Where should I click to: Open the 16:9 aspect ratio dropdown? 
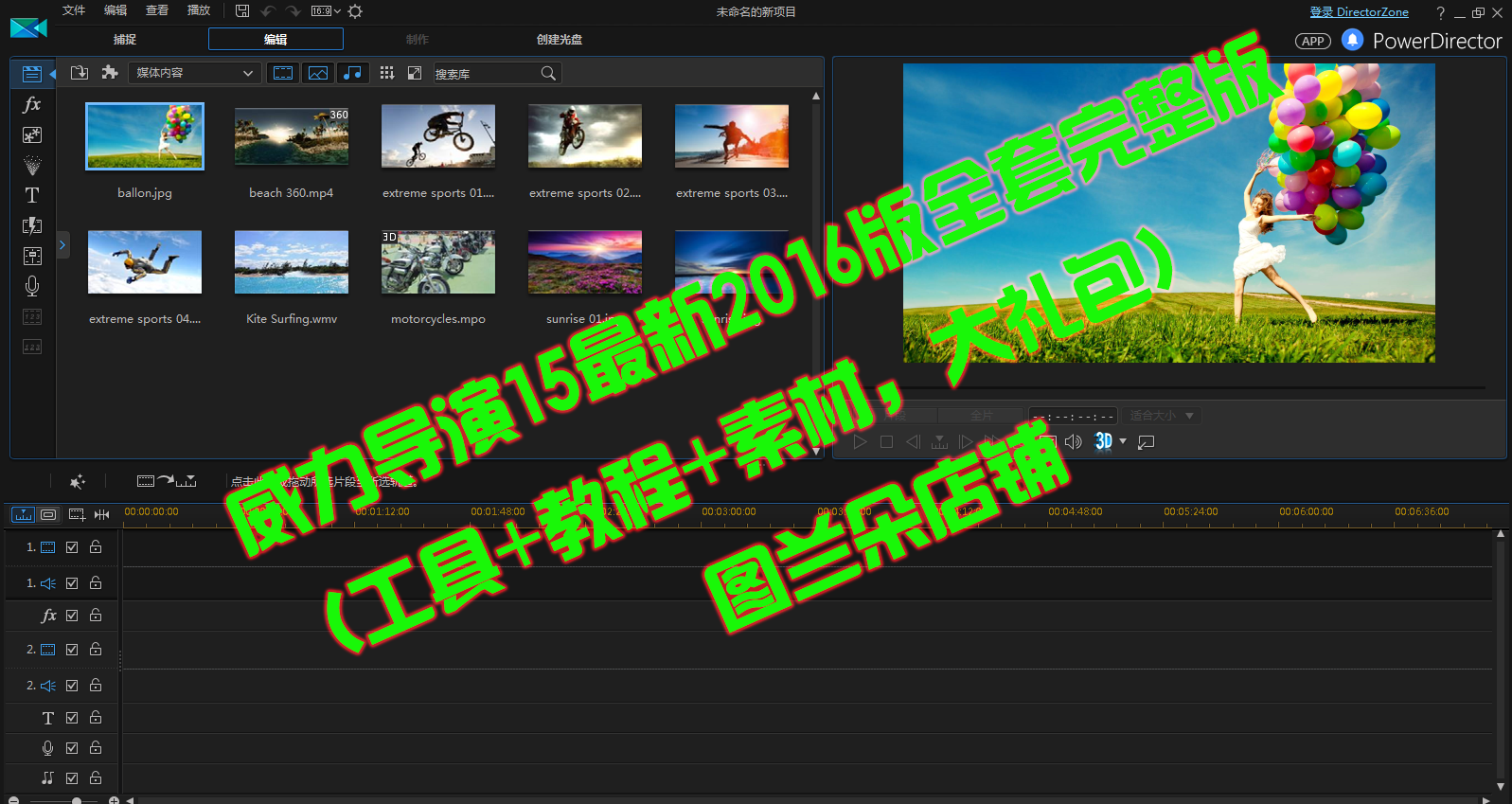[326, 11]
